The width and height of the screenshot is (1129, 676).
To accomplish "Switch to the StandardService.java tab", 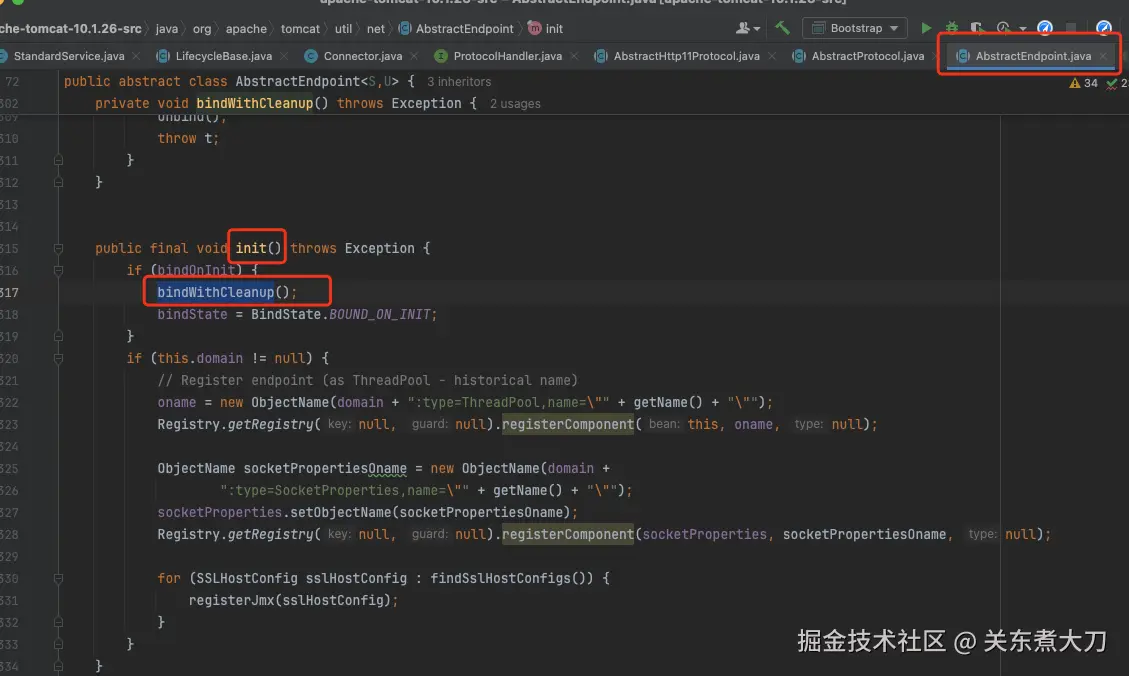I will [68, 56].
